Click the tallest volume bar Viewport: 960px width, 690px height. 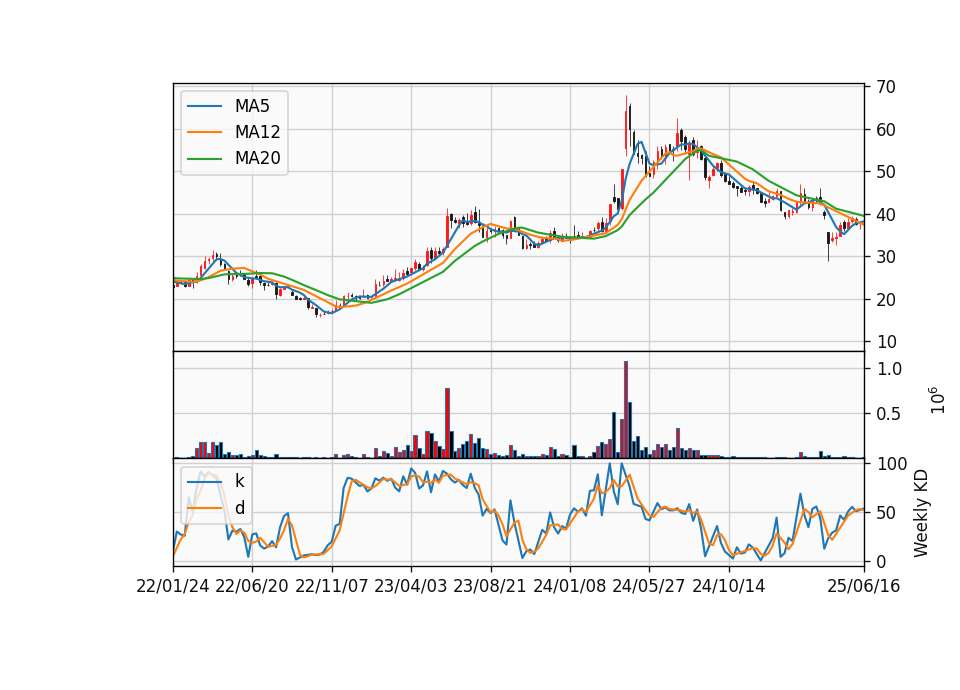coord(626,410)
